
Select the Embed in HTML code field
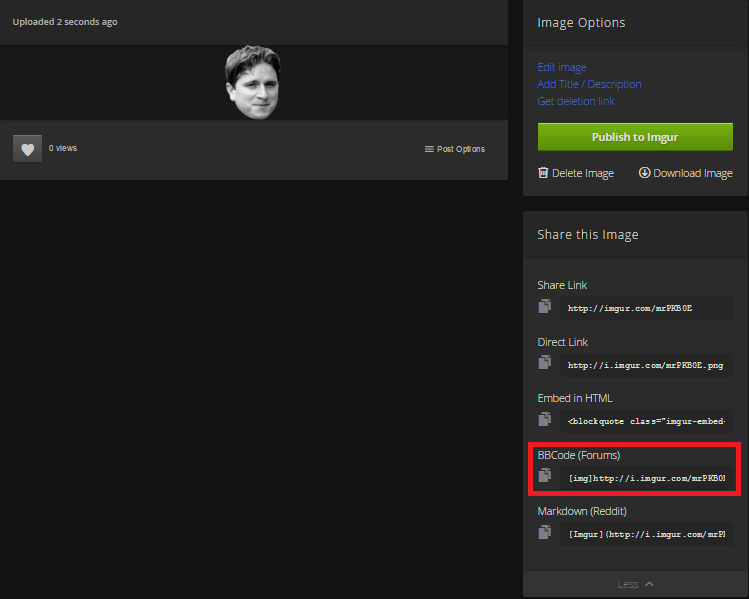[646, 421]
